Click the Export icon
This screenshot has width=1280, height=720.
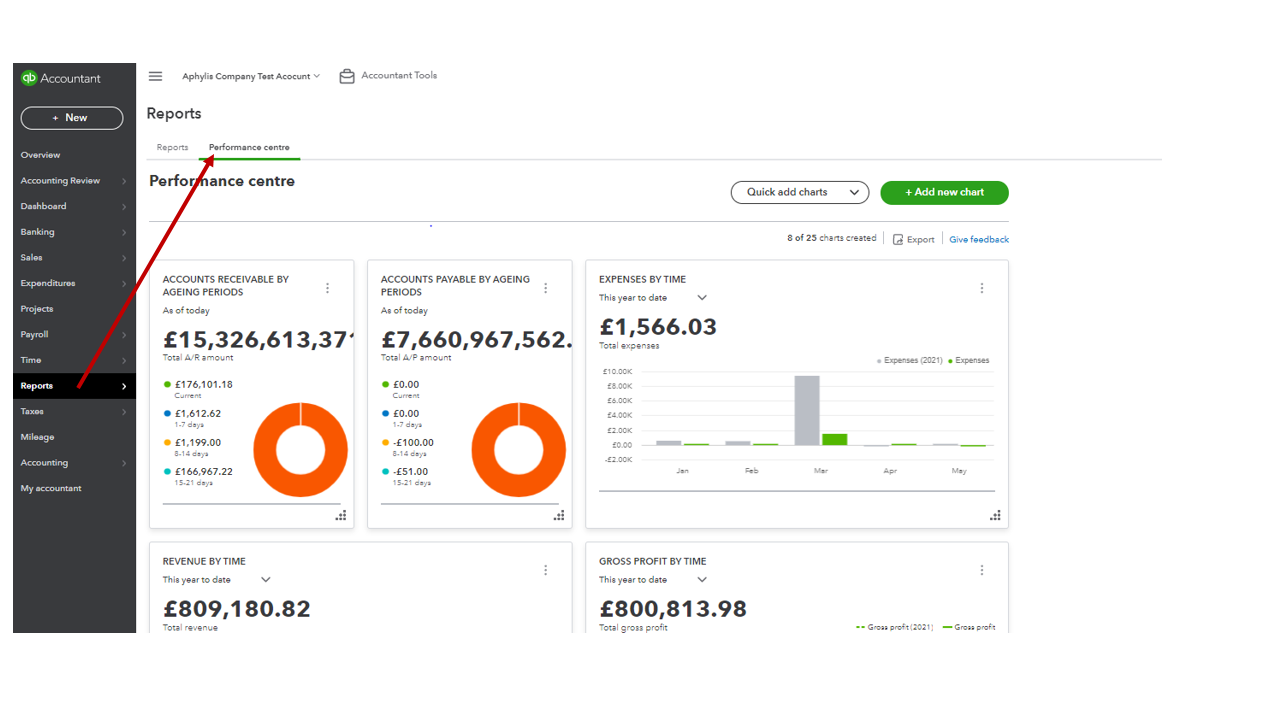point(898,240)
